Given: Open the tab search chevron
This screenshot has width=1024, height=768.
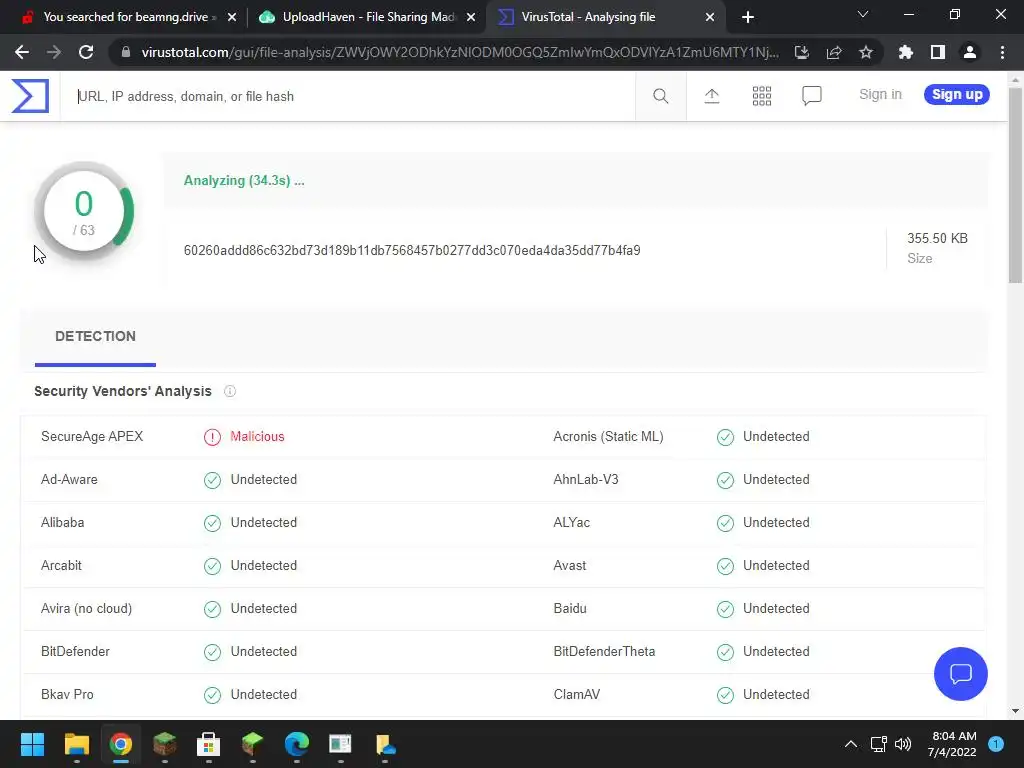Looking at the screenshot, I should [x=863, y=14].
